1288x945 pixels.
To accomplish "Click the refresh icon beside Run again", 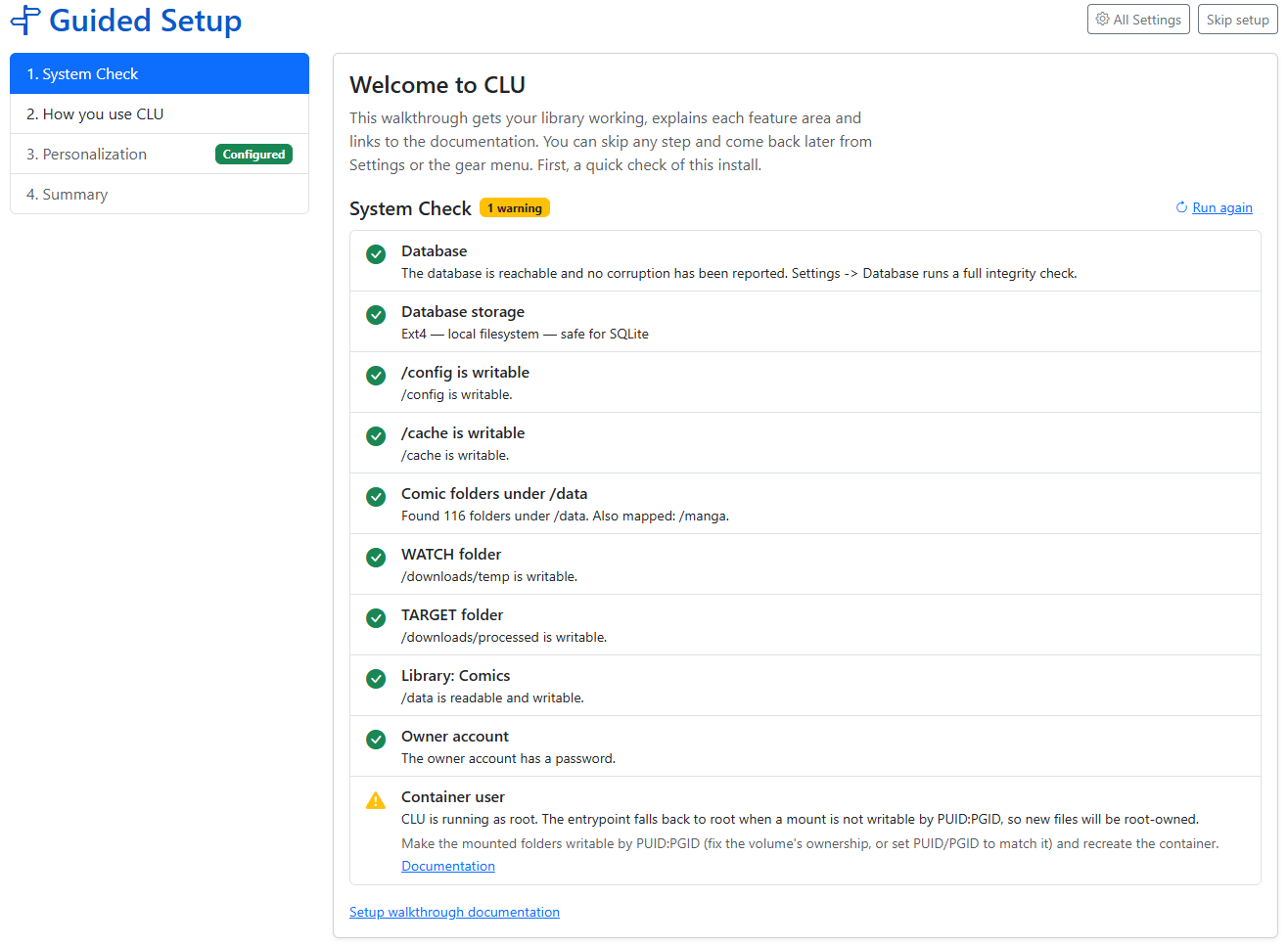I will click(x=1181, y=207).
